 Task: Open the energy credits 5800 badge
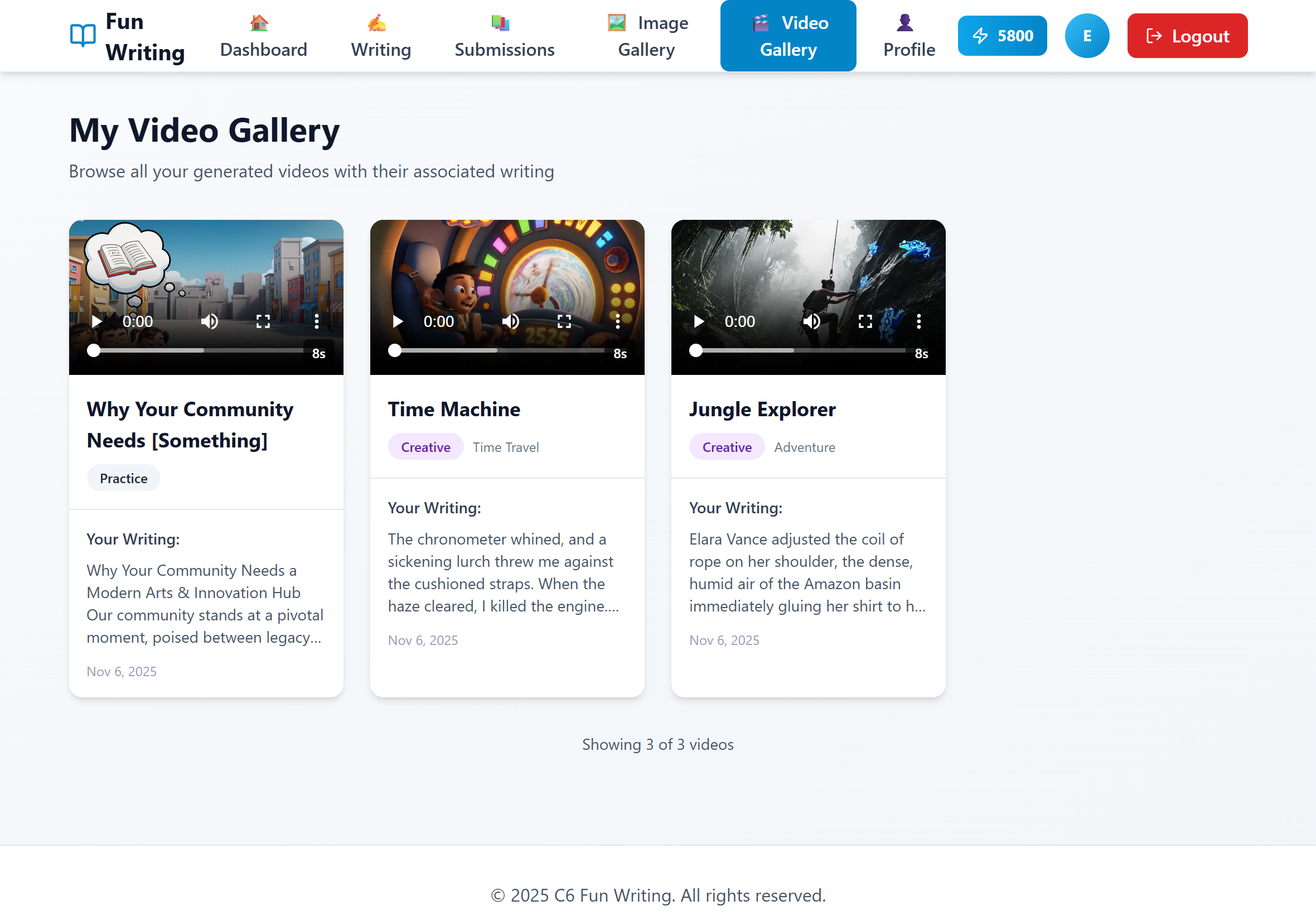click(x=1002, y=36)
